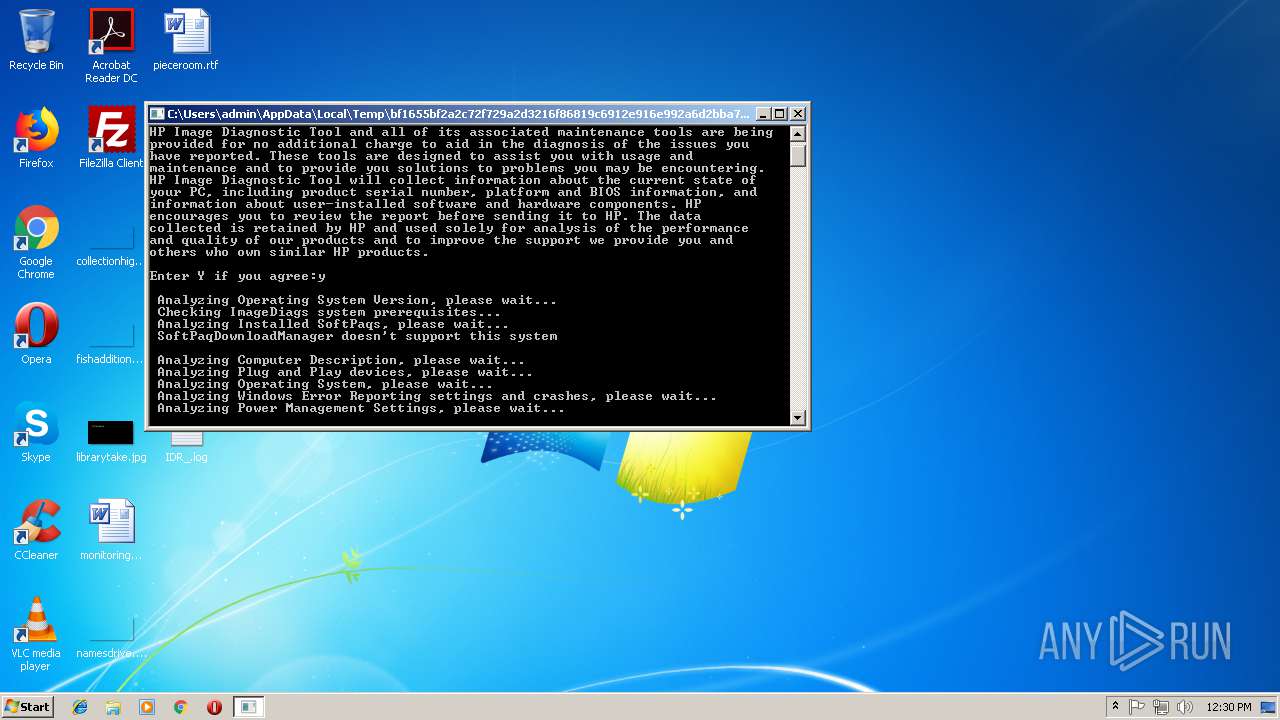Viewport: 1280px width, 720px height.
Task: Open console window system menu icon
Action: click(157, 114)
